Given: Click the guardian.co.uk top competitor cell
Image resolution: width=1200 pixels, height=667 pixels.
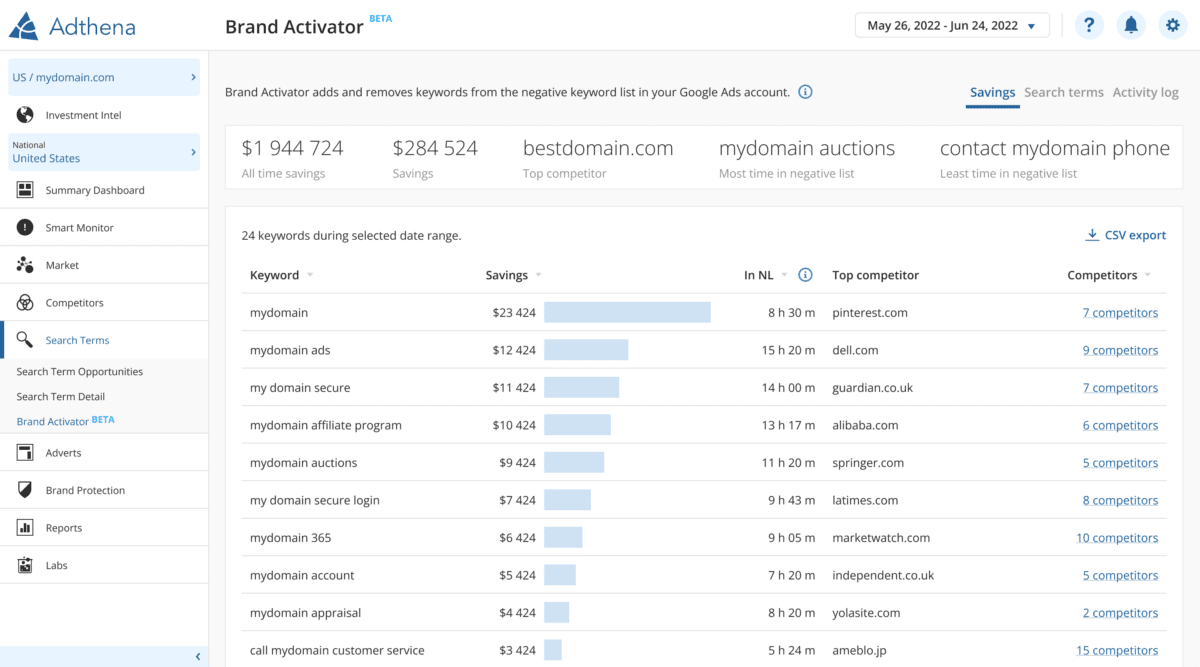Looking at the screenshot, I should (872, 388).
